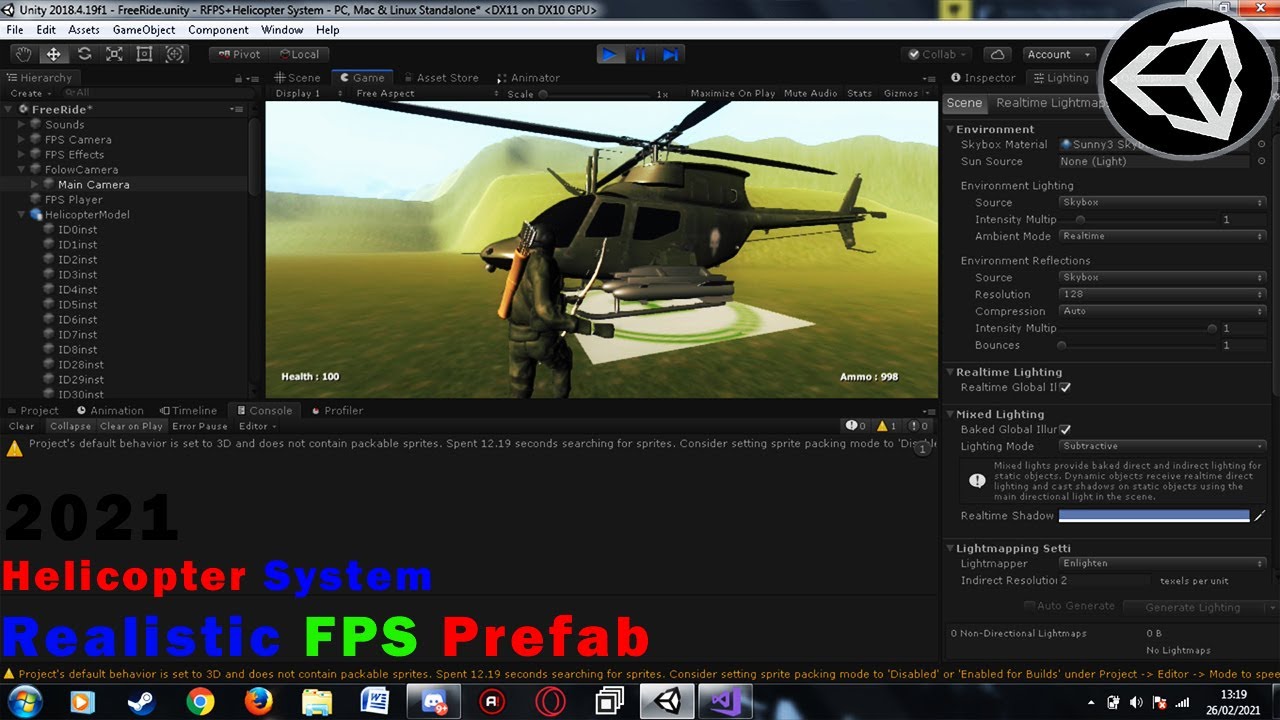Select the Rotate tool in the toolbar
The width and height of the screenshot is (1280, 720).
[84, 54]
